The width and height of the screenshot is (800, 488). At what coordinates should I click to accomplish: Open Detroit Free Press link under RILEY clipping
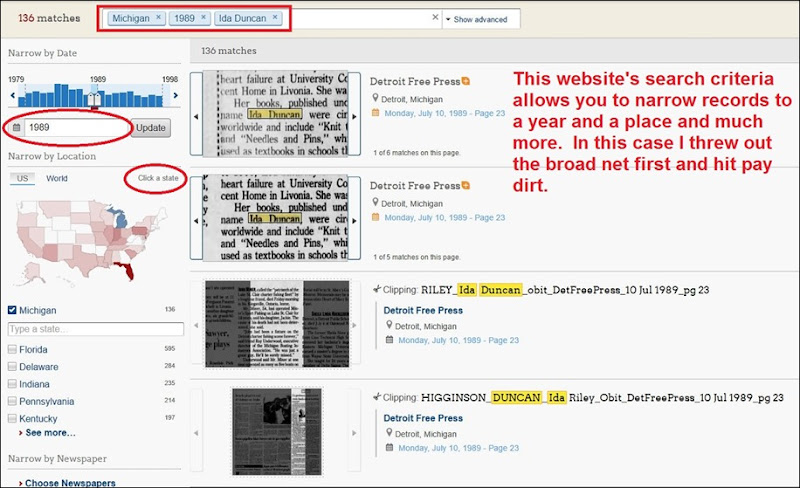click(x=423, y=310)
